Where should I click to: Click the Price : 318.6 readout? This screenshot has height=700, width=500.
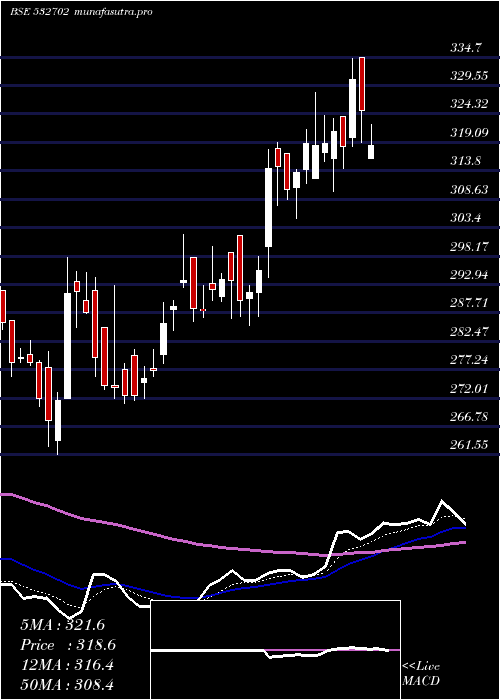coord(68,645)
